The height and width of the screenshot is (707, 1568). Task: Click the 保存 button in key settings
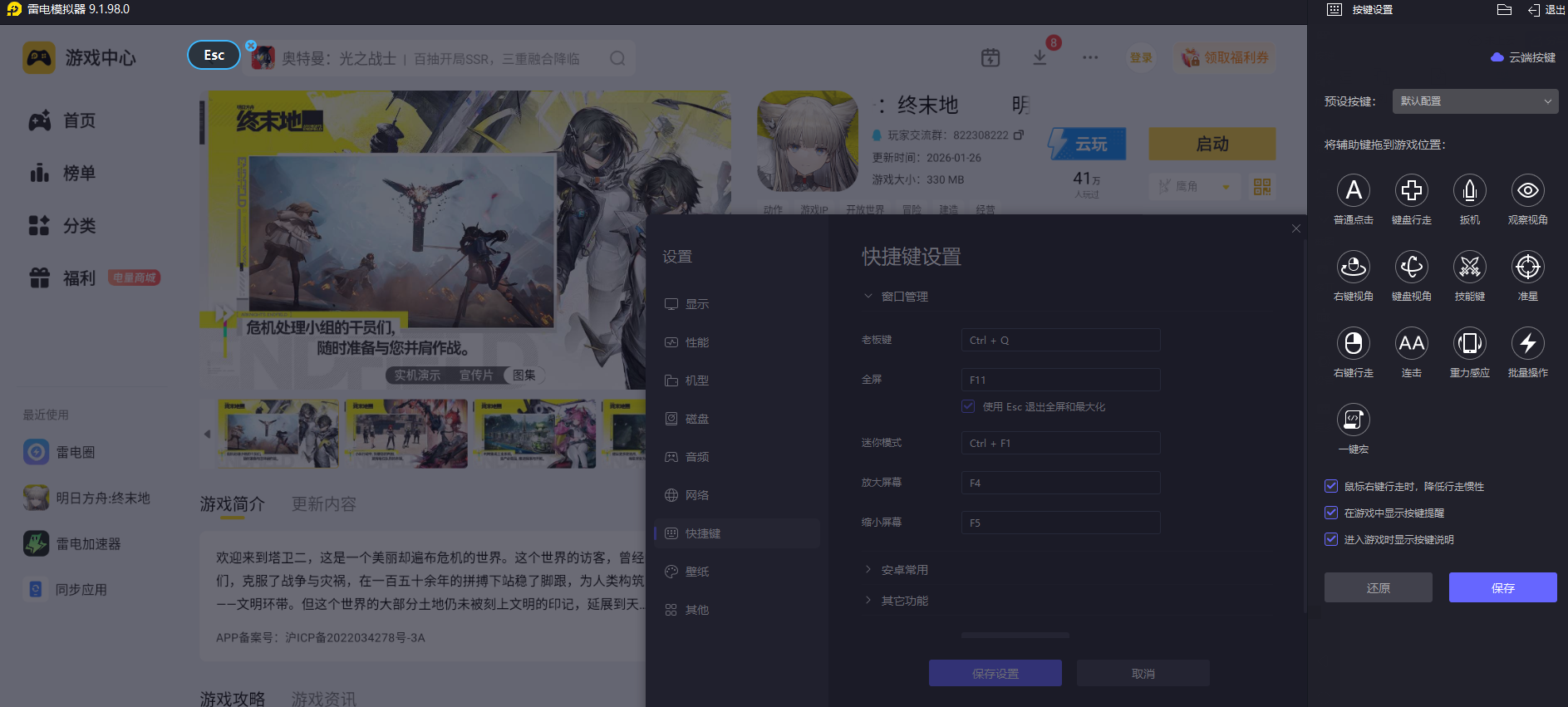point(1503,587)
